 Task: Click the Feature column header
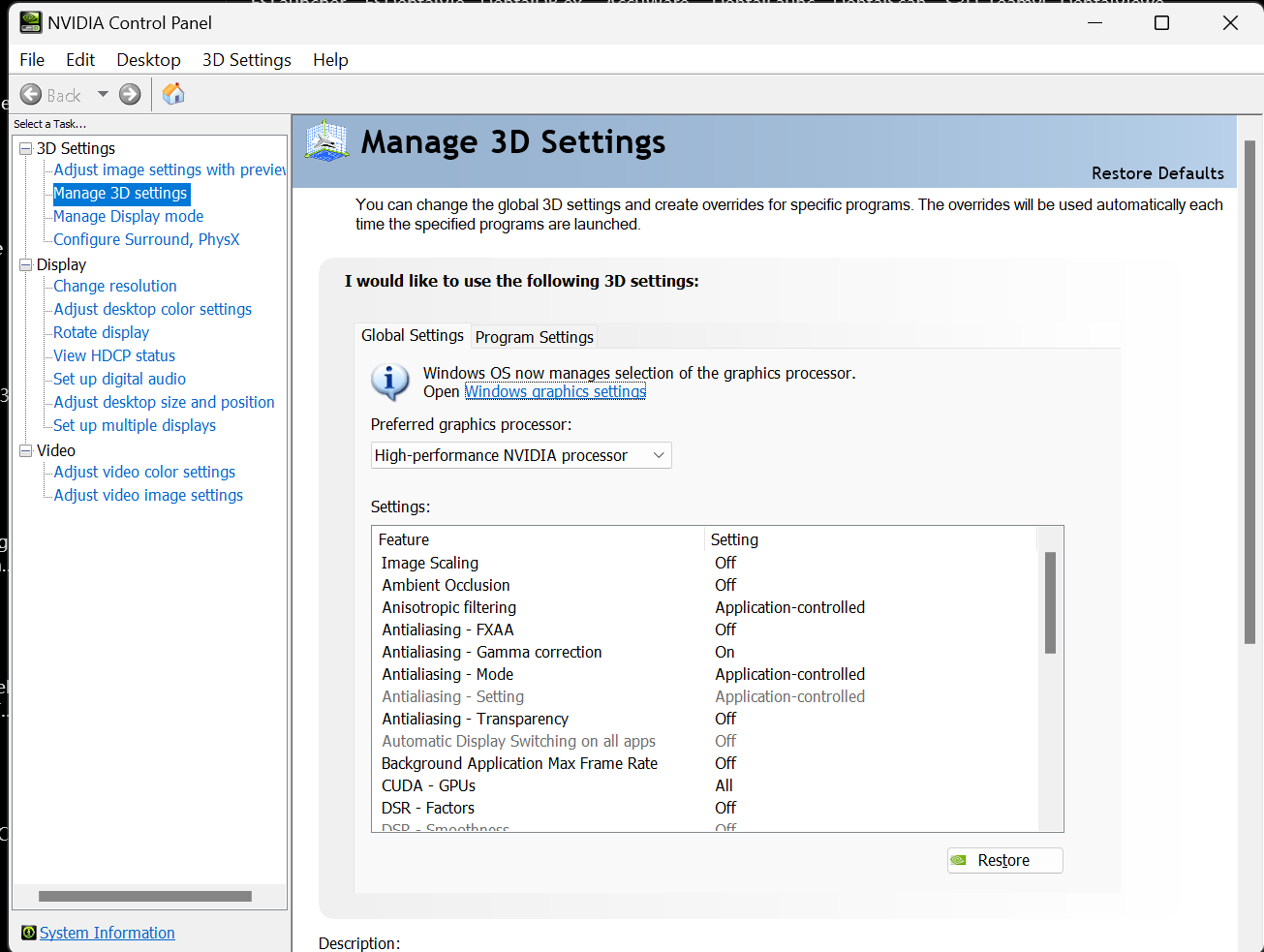click(x=539, y=539)
